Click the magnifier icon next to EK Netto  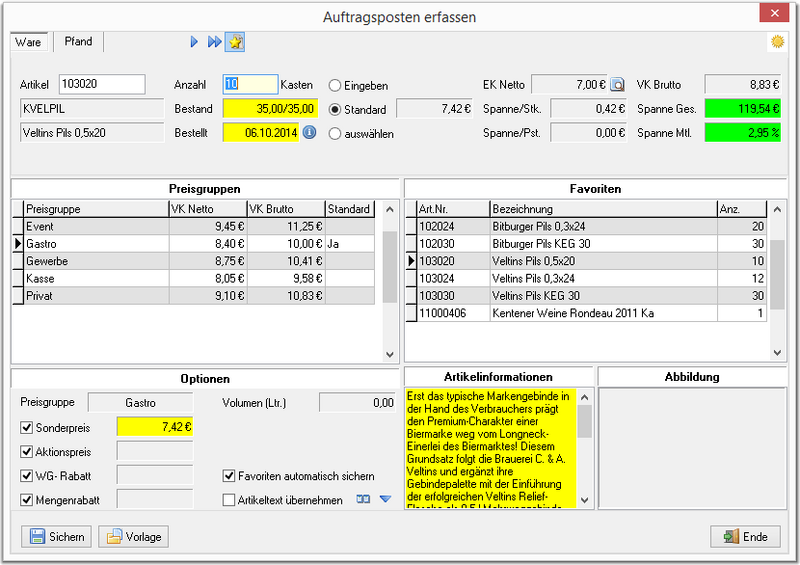pos(617,85)
